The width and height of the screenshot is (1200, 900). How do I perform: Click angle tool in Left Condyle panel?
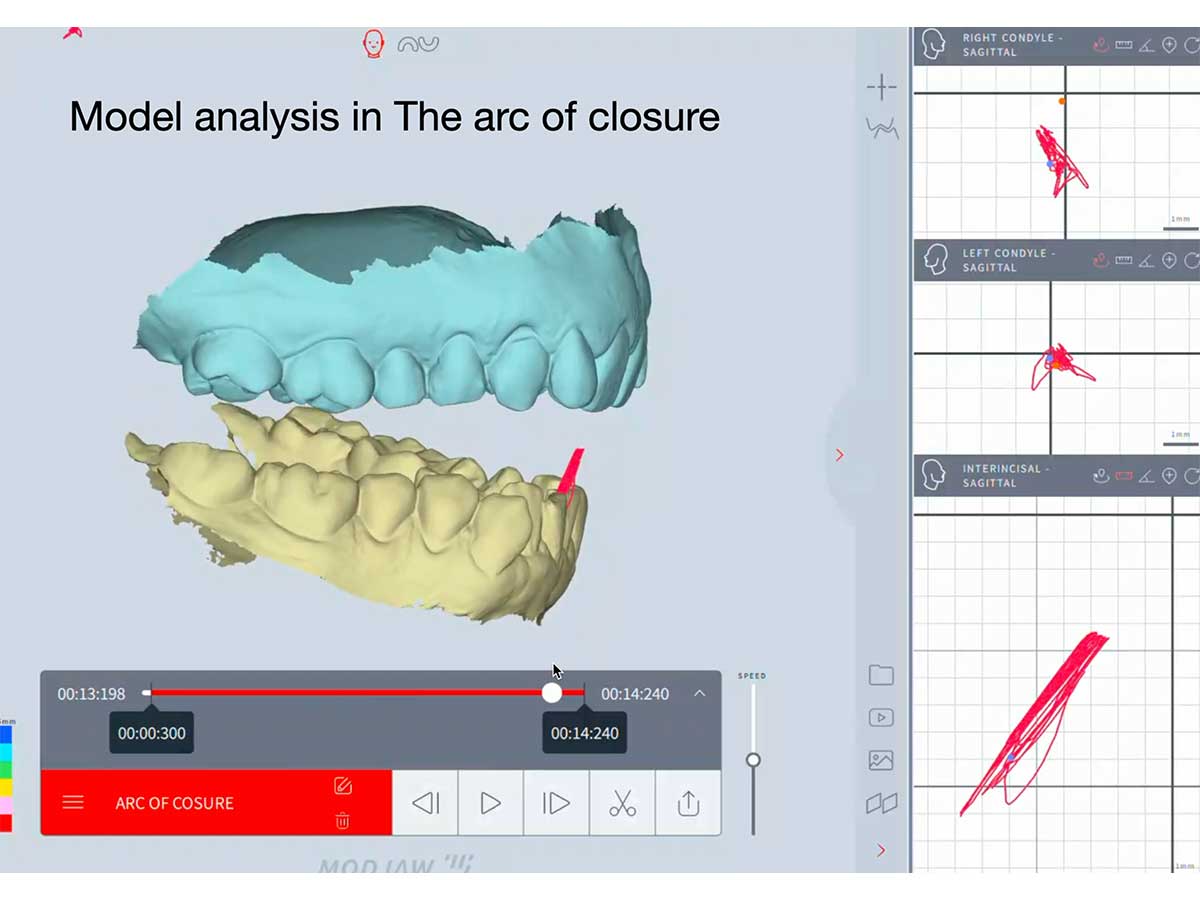point(1146,261)
